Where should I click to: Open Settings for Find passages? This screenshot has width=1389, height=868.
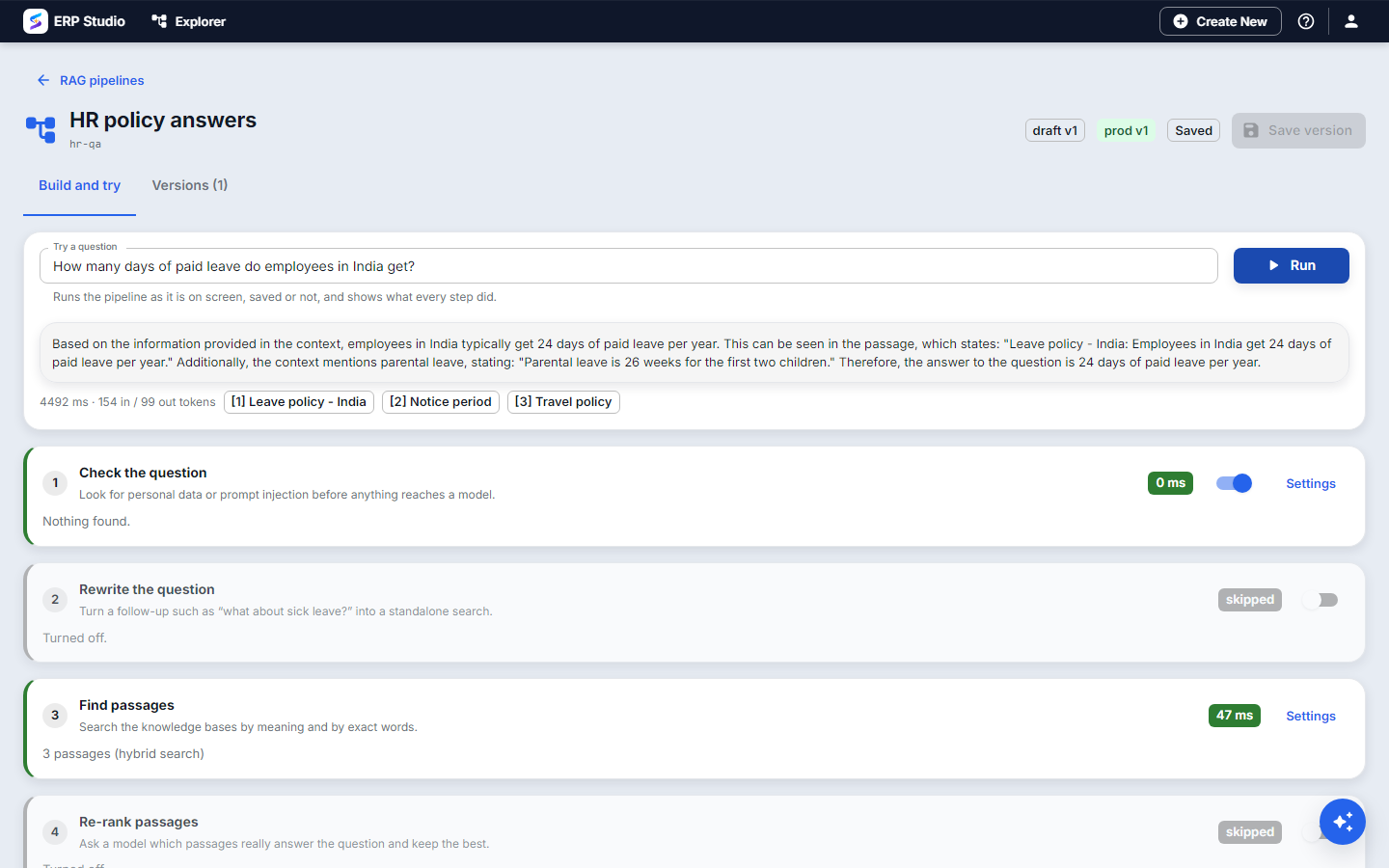(x=1311, y=716)
